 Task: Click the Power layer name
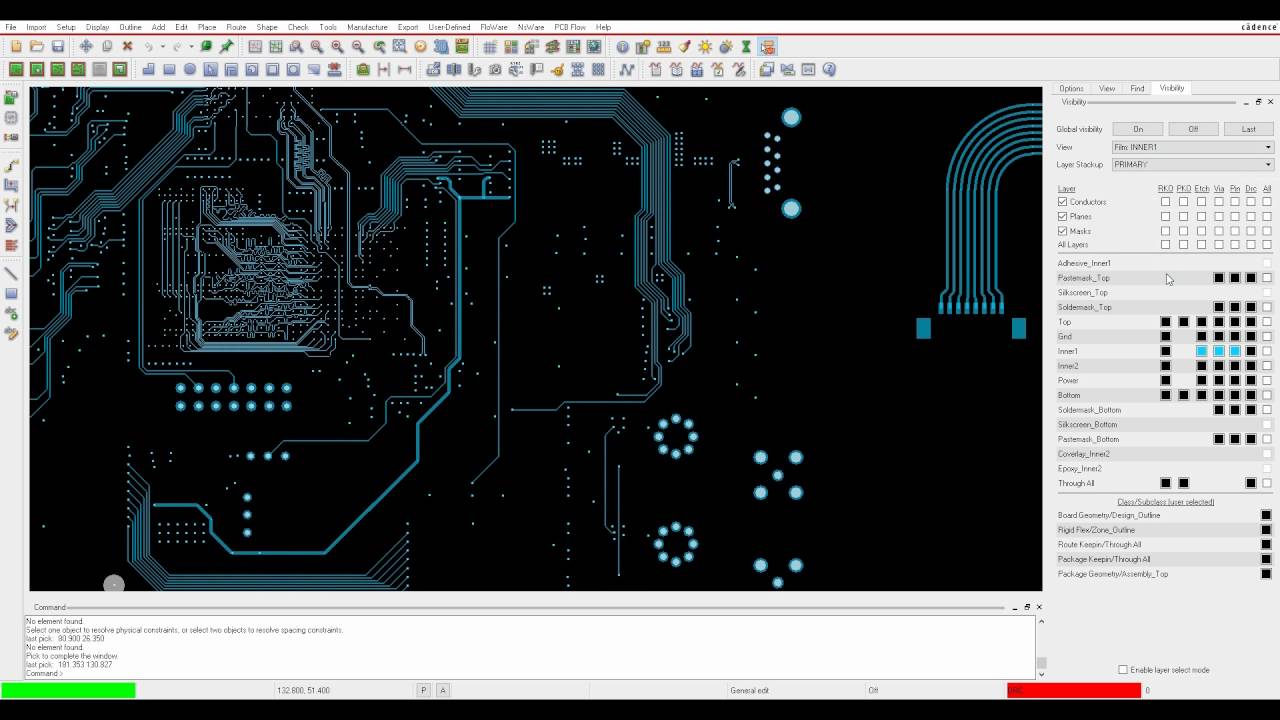(x=1068, y=380)
